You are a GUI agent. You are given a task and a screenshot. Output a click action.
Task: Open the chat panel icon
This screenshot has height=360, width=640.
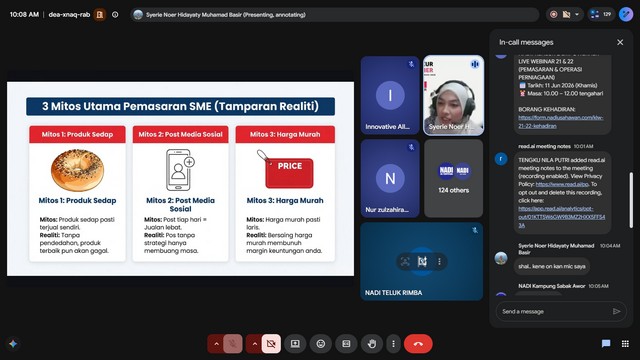click(606, 344)
